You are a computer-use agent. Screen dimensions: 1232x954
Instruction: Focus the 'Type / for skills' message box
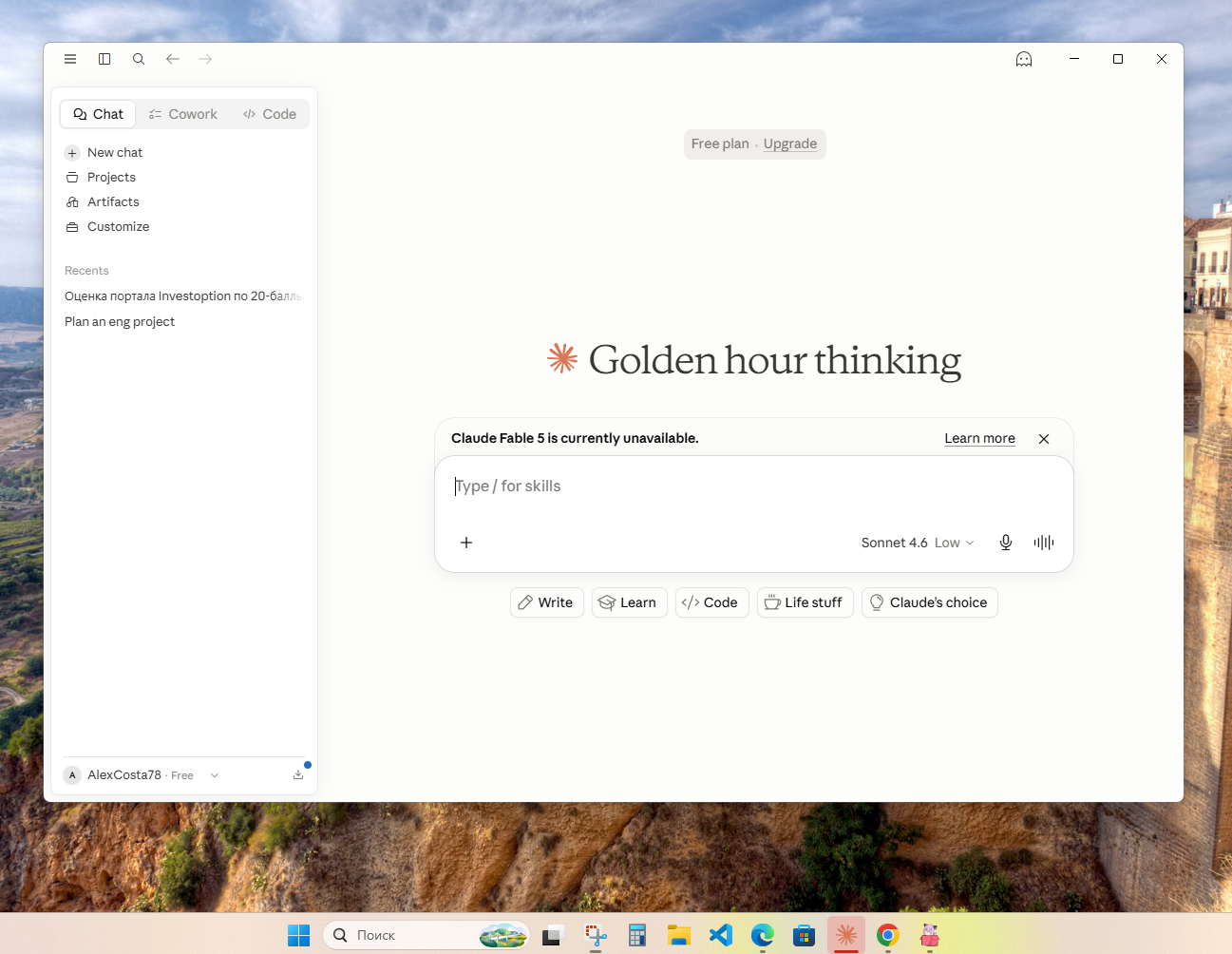coord(754,487)
